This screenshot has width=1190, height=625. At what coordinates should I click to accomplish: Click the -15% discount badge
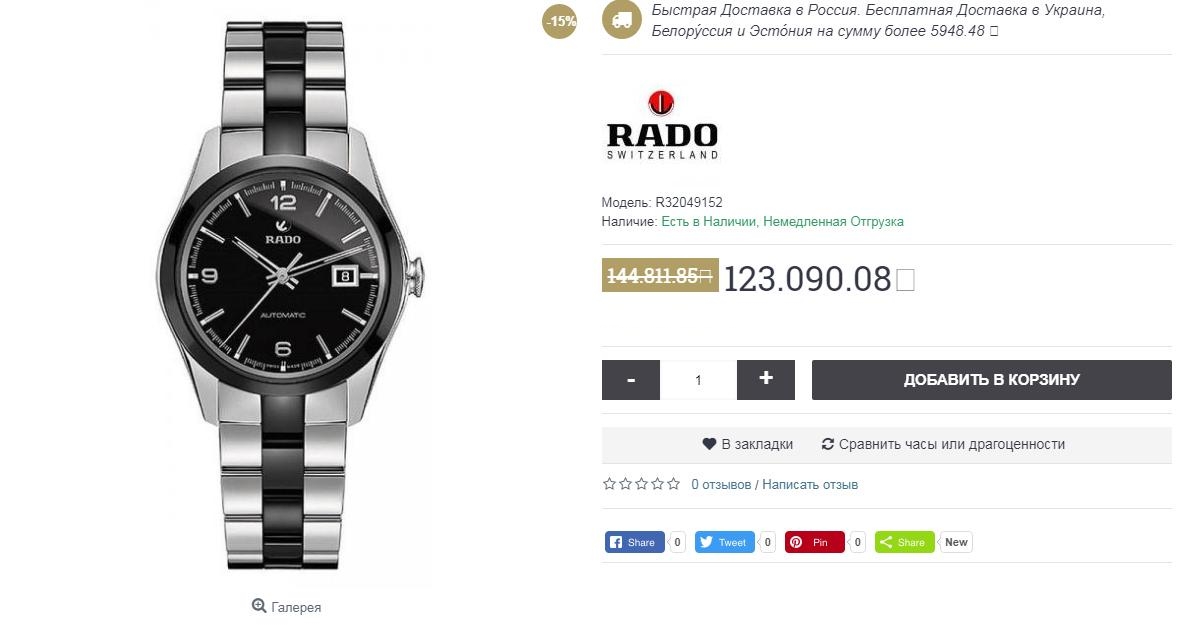click(x=560, y=21)
